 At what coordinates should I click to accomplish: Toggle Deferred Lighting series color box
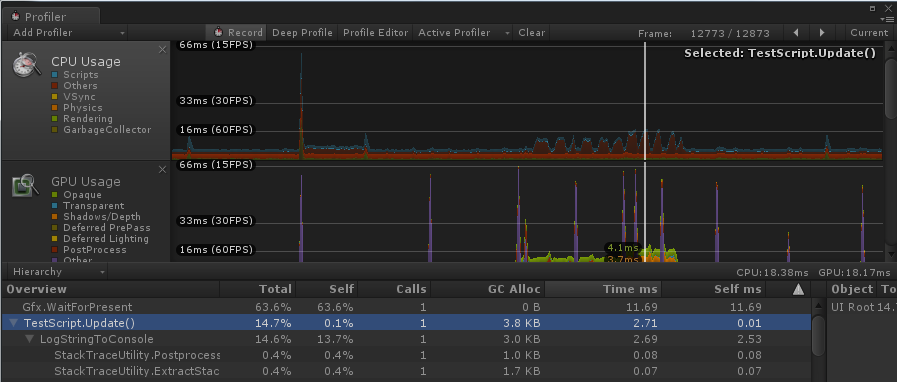tap(55, 239)
